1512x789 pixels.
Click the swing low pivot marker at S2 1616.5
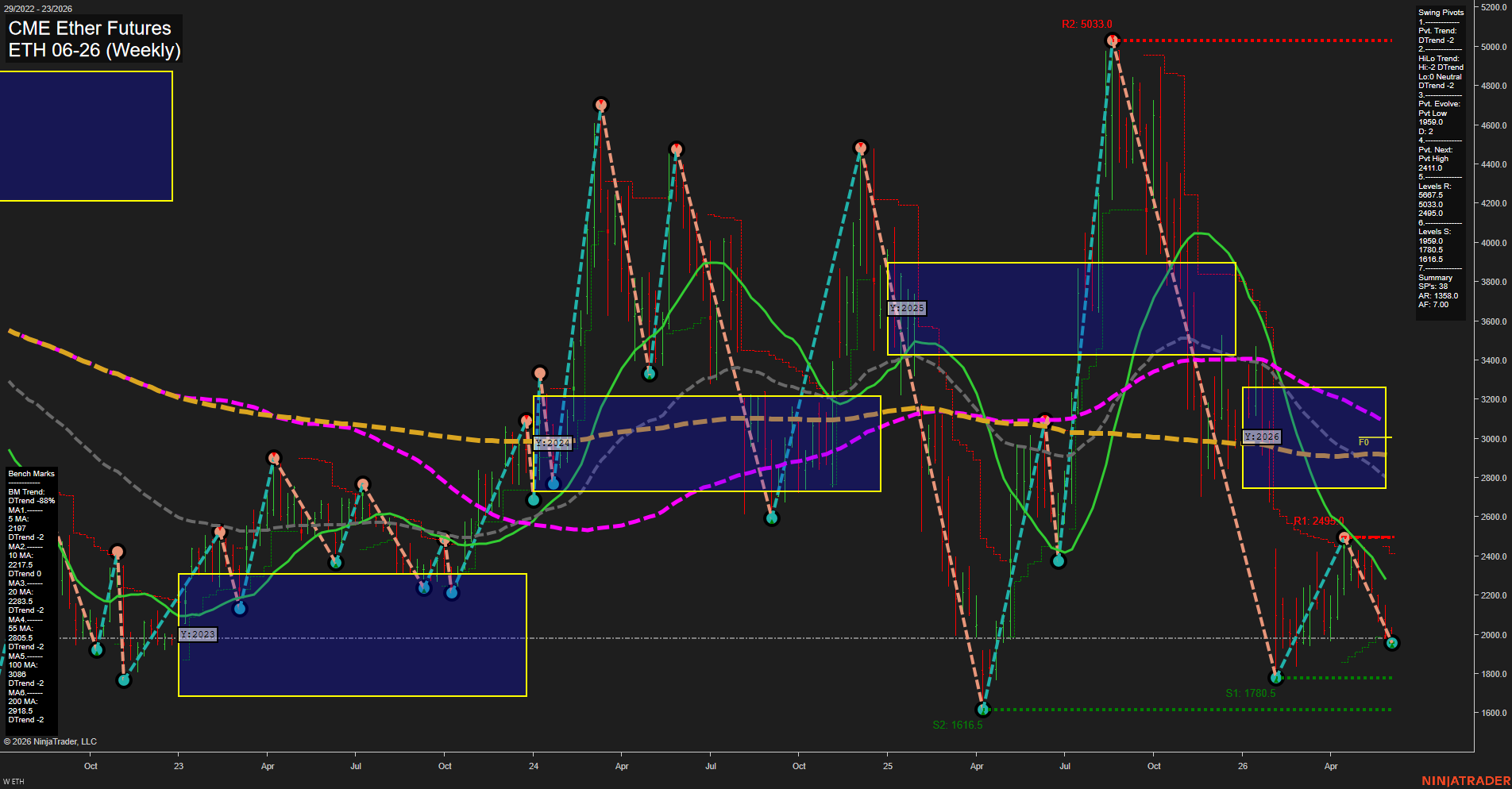(983, 709)
